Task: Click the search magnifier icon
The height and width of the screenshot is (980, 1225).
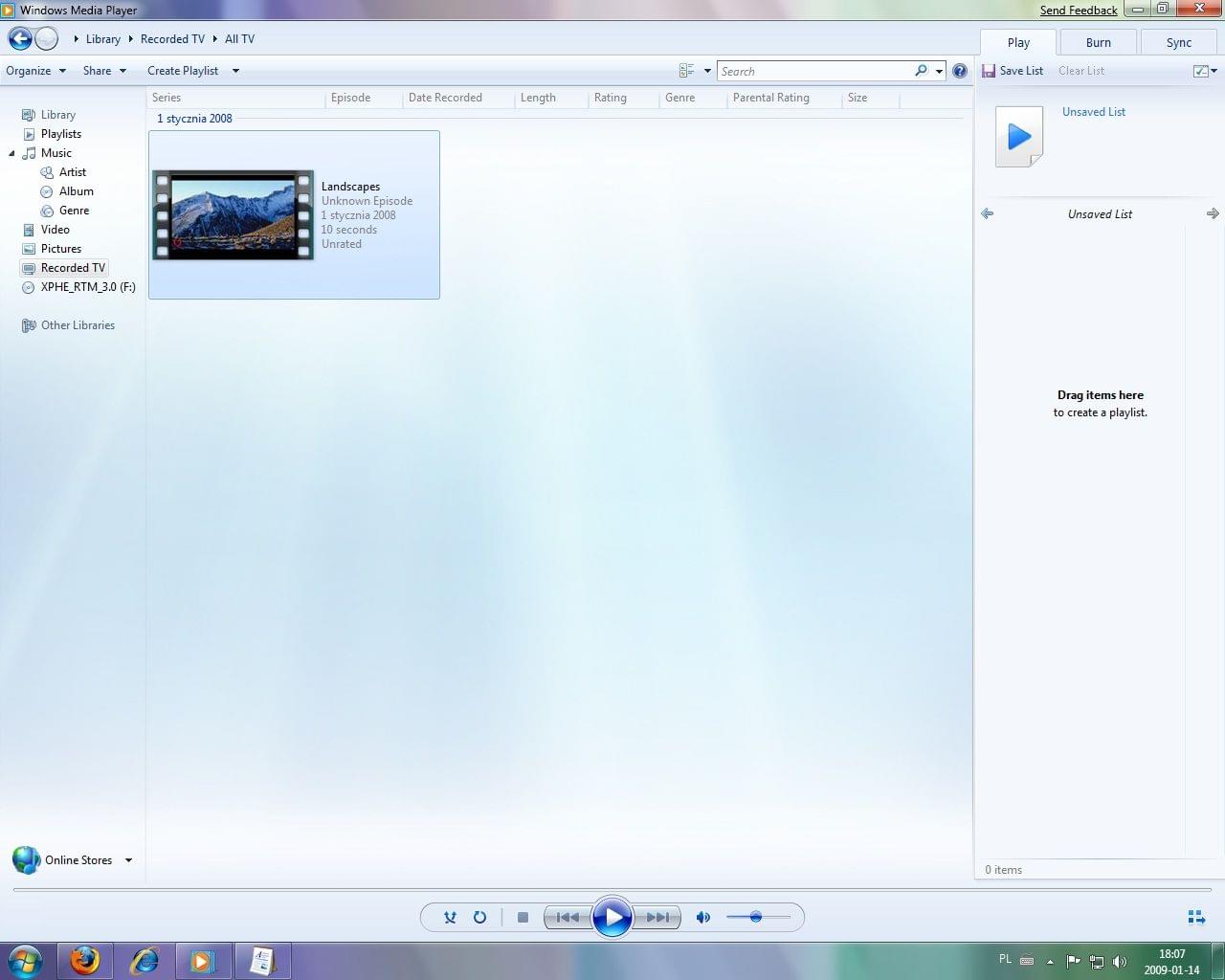Action: (921, 71)
